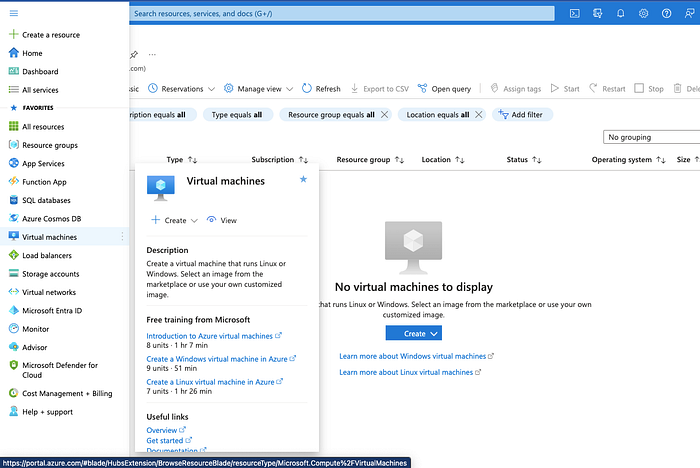Click the Microsoft Defender for Cloud shield icon
This screenshot has width=700, height=468.
pos(14,365)
